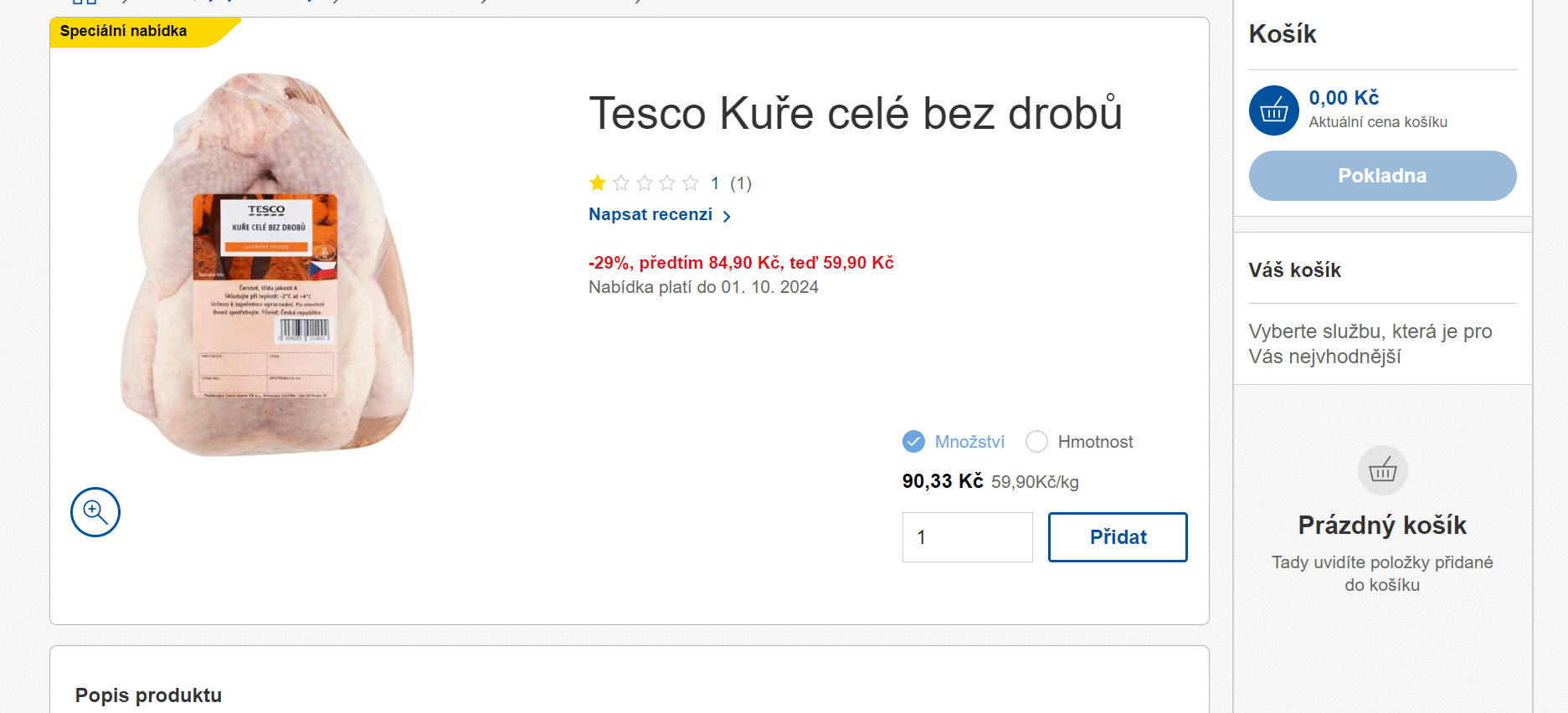Click the cart total 0,00 Kč
The width and height of the screenshot is (1568, 713).
click(1344, 98)
